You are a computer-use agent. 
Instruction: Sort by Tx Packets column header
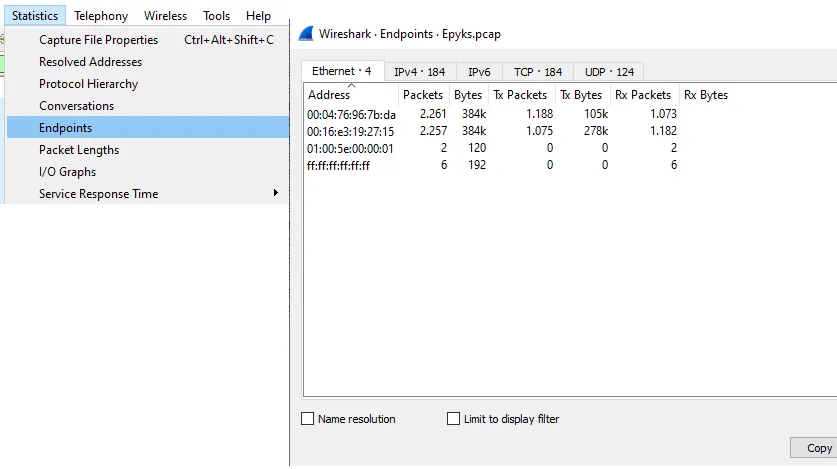coord(520,94)
